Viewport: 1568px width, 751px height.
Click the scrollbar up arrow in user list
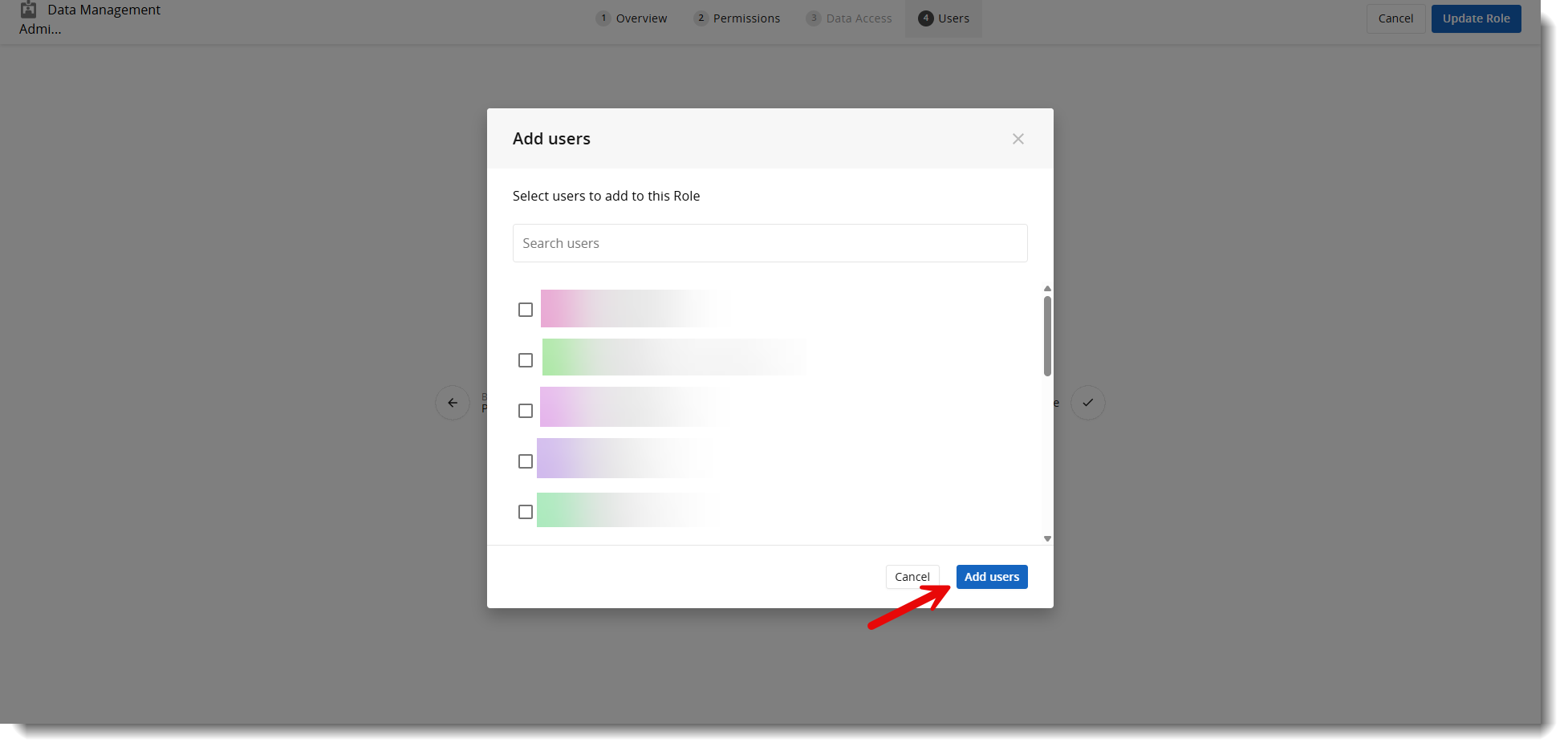(x=1047, y=289)
